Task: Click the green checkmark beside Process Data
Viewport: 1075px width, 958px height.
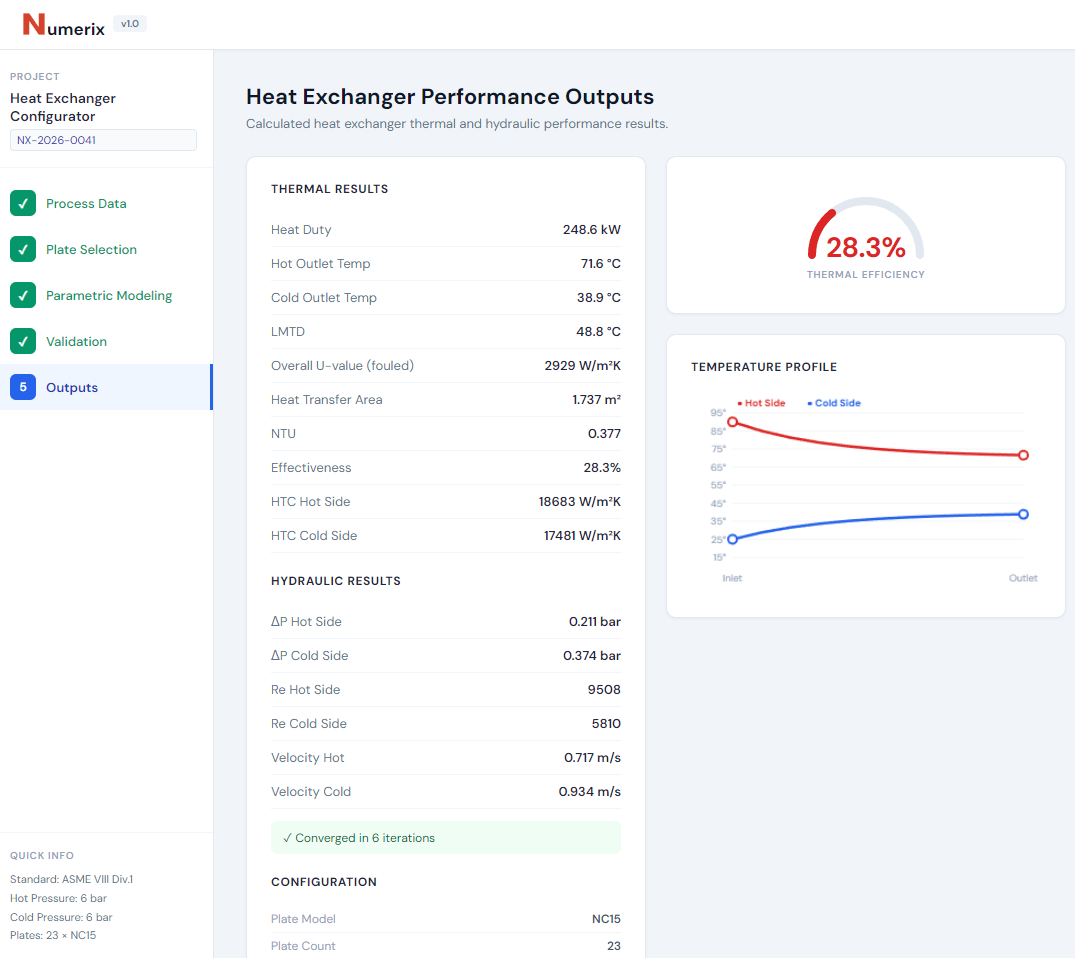Action: point(22,203)
